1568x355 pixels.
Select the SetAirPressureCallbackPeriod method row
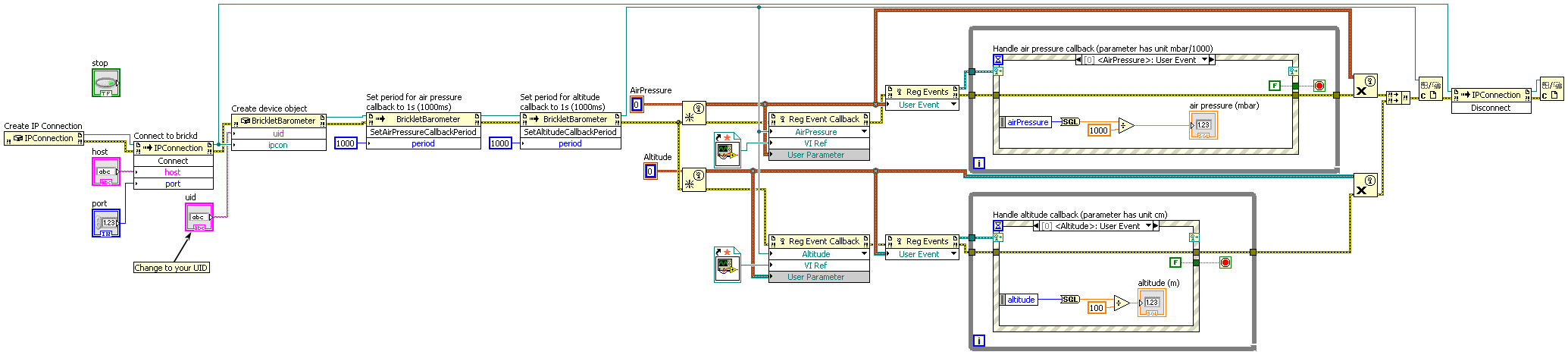pos(423,132)
